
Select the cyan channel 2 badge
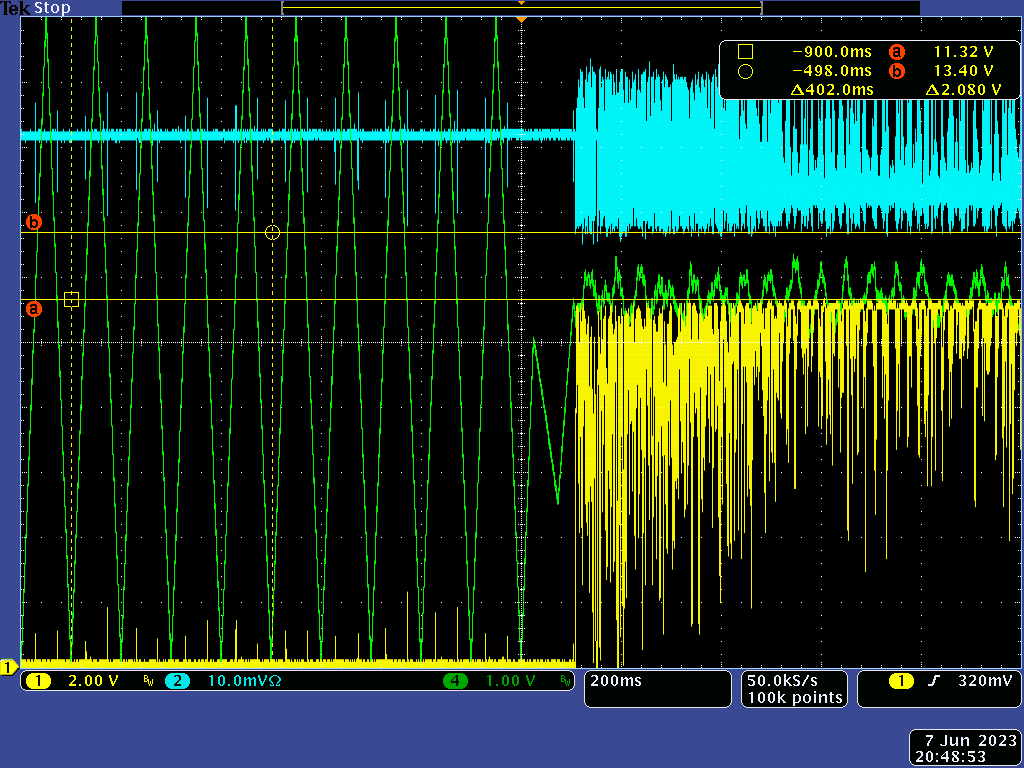click(x=177, y=681)
